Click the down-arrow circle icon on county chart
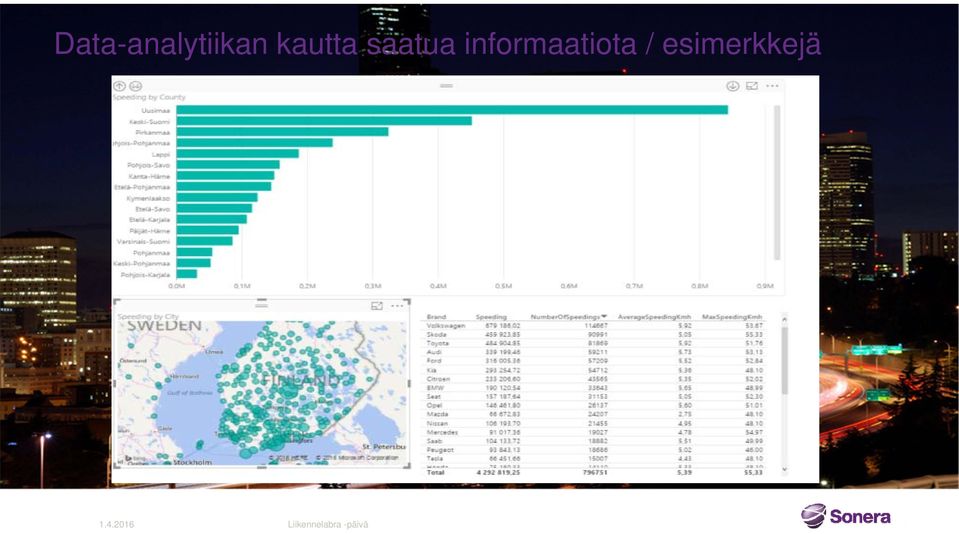 (733, 86)
